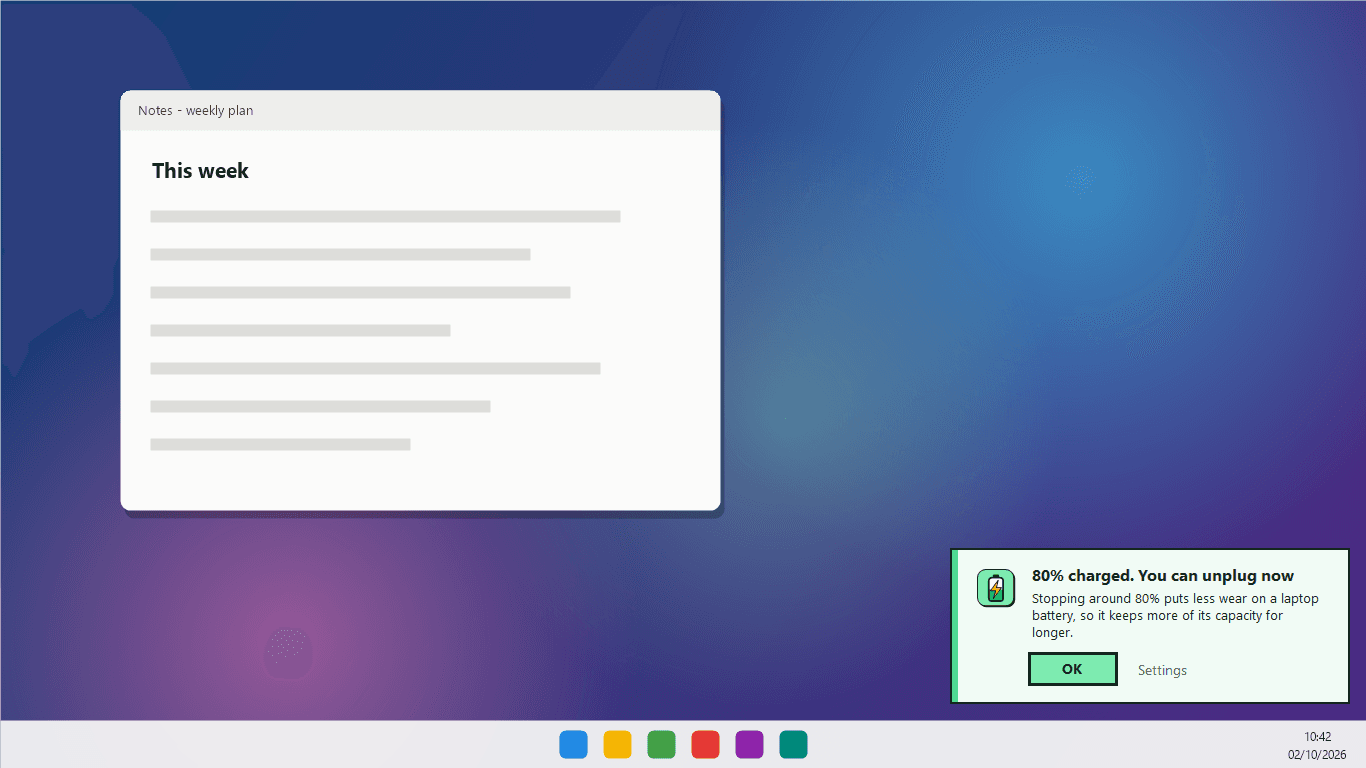Click the battery charging icon in the notification

tap(995, 588)
